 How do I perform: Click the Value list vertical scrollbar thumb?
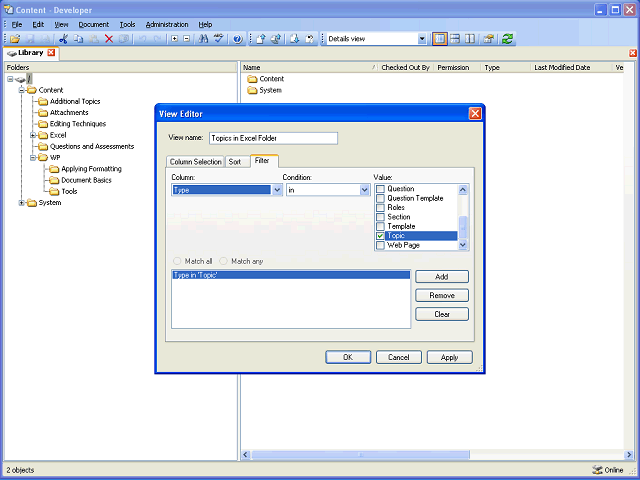click(463, 227)
